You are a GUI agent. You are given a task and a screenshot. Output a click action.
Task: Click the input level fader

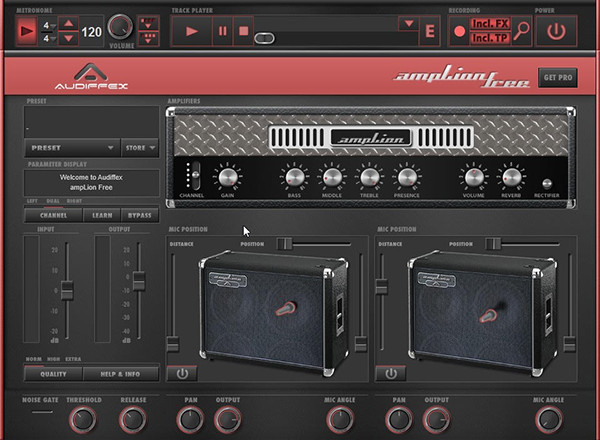[67, 290]
